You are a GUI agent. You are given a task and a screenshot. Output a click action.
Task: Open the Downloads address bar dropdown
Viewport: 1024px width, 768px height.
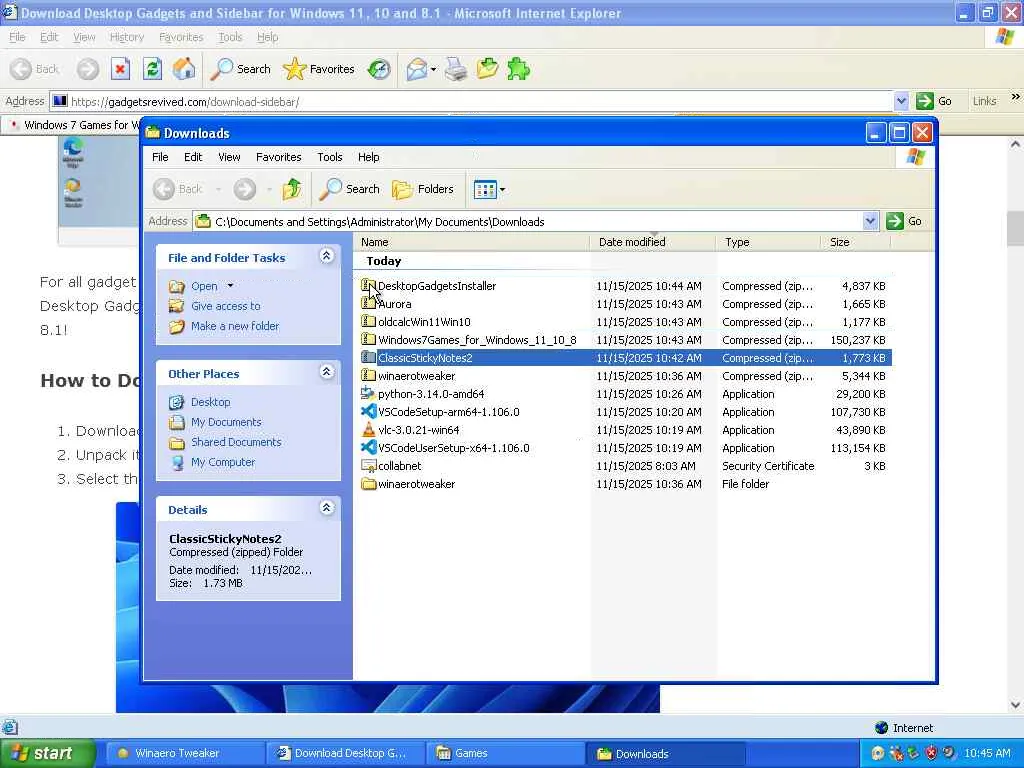(x=870, y=221)
